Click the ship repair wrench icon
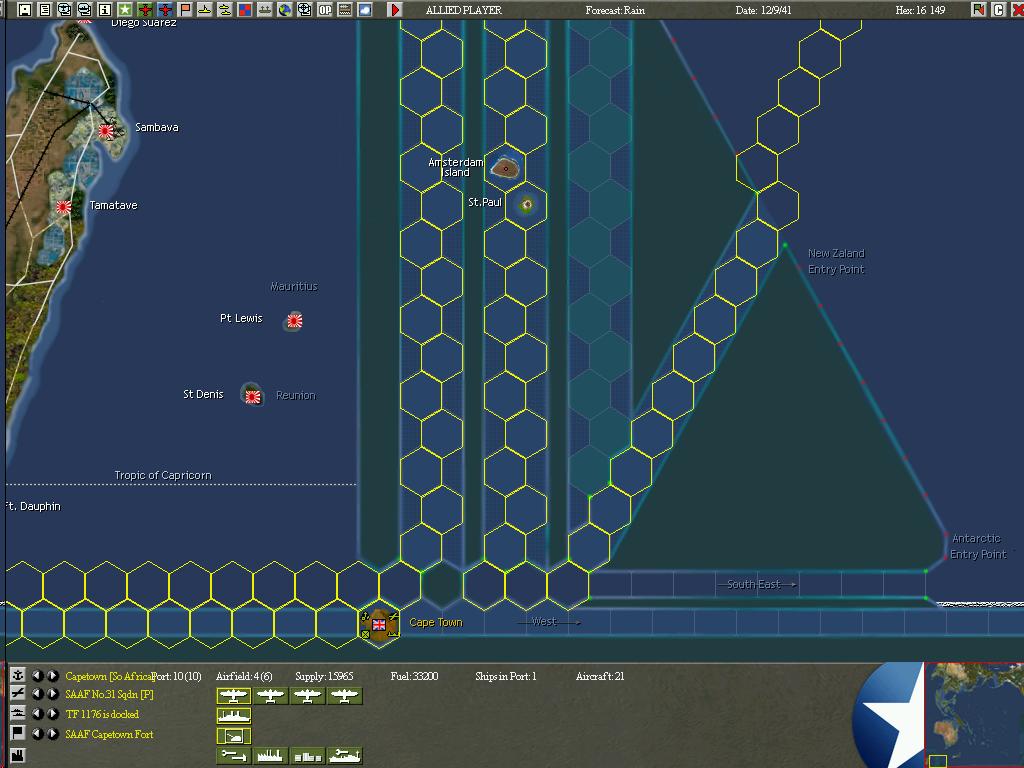1024x768 pixels. [x=344, y=756]
